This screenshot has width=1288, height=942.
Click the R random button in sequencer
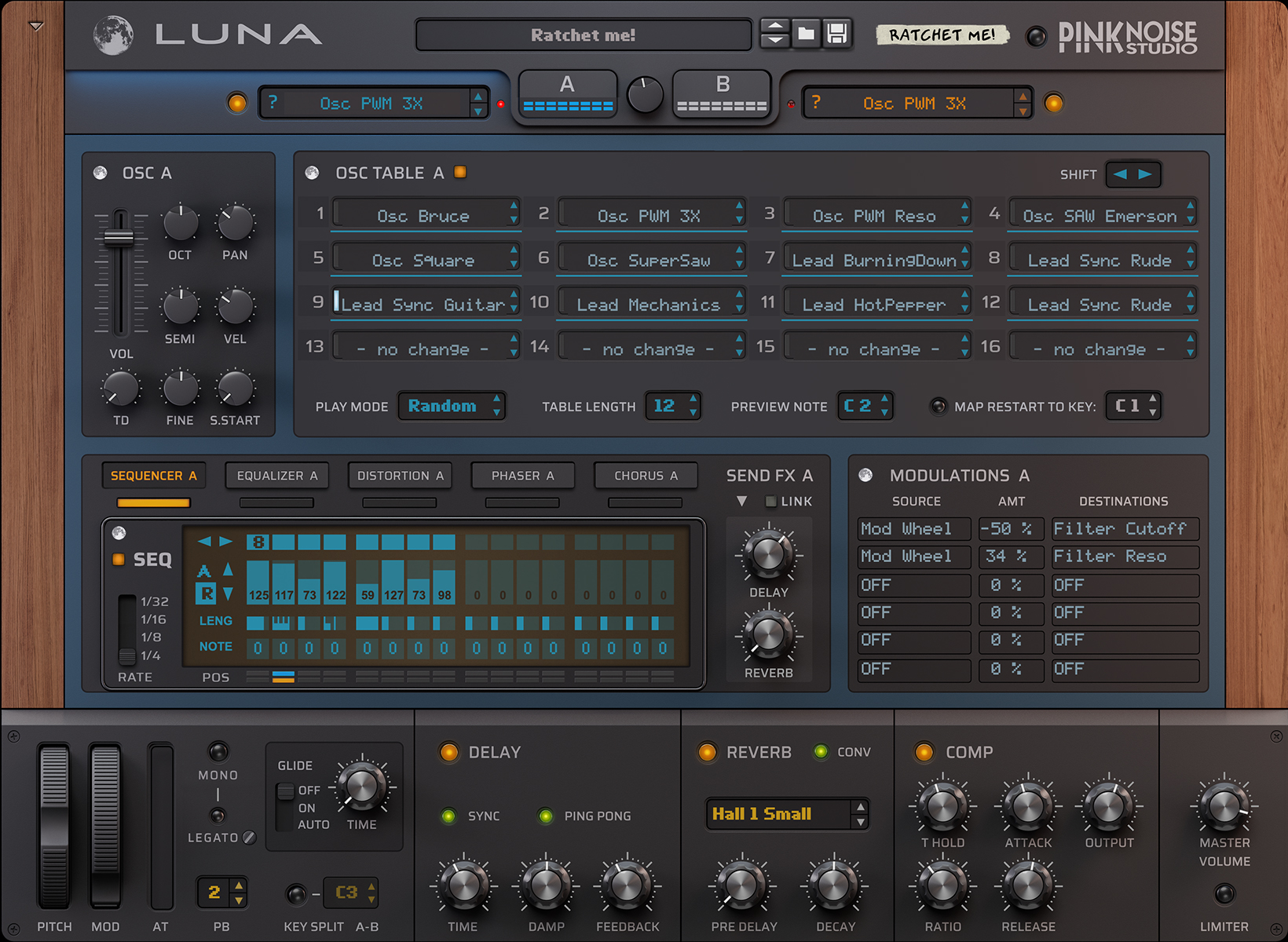point(206,593)
